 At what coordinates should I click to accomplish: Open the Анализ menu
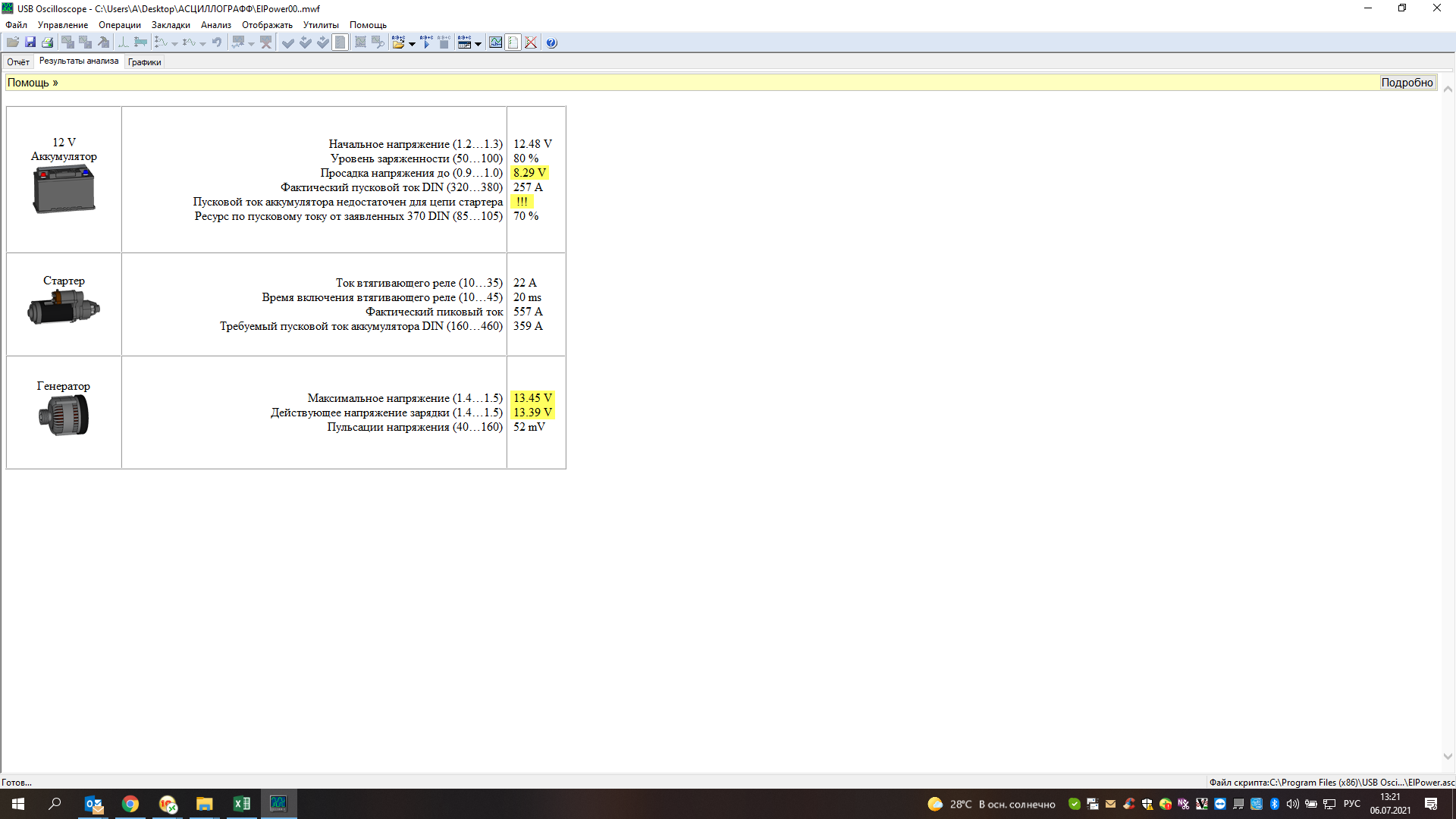(x=215, y=25)
